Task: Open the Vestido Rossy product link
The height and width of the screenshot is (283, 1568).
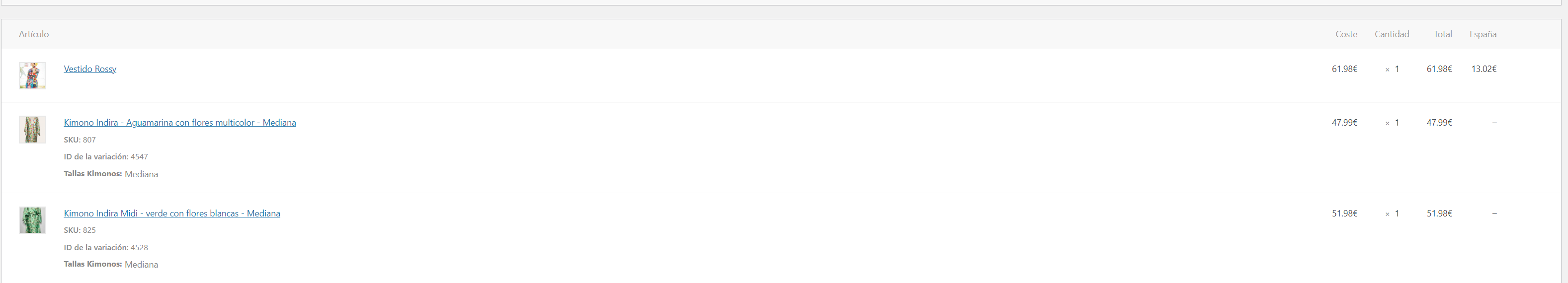Action: coord(90,69)
